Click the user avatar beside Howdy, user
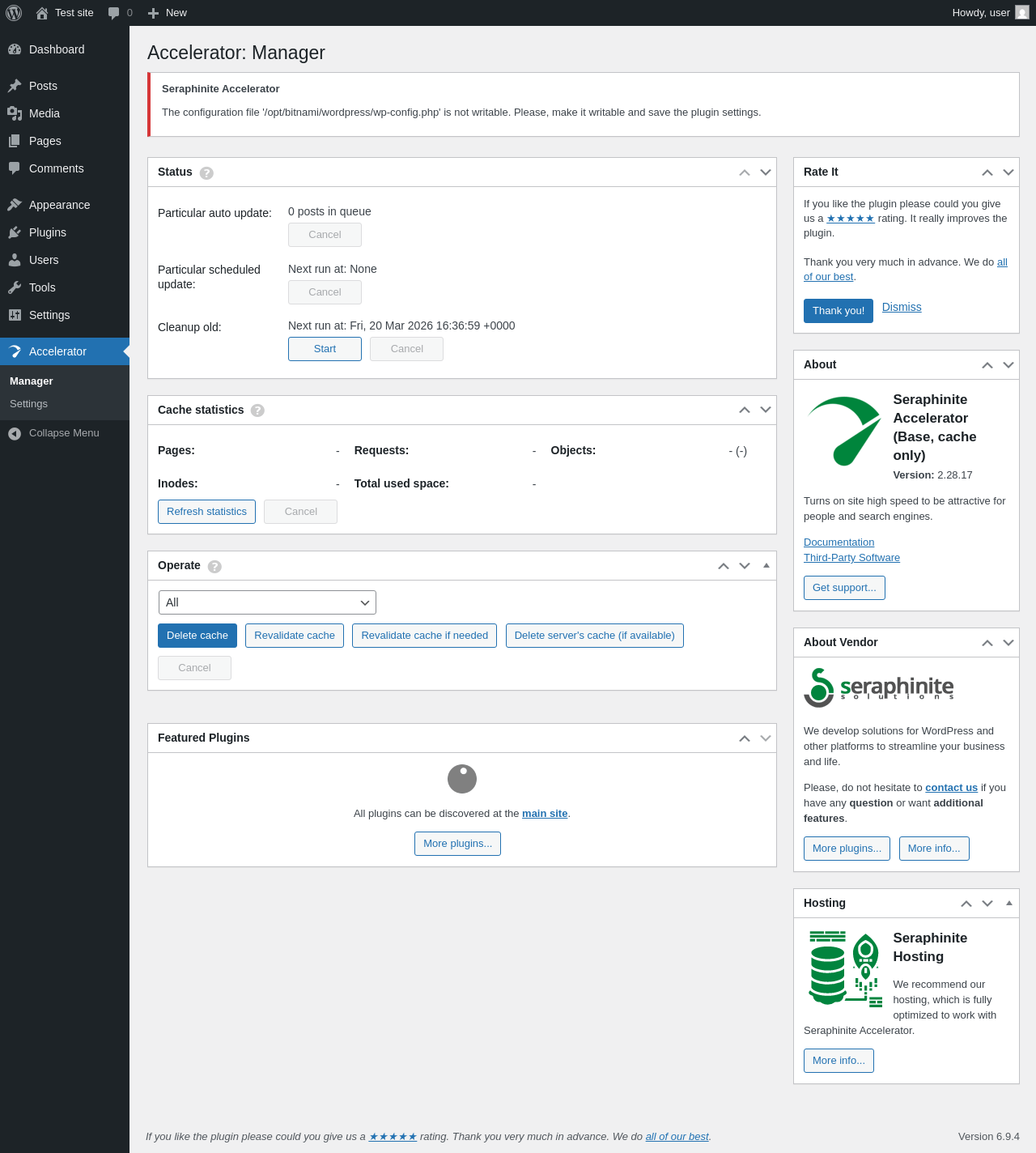 pyautogui.click(x=1022, y=13)
